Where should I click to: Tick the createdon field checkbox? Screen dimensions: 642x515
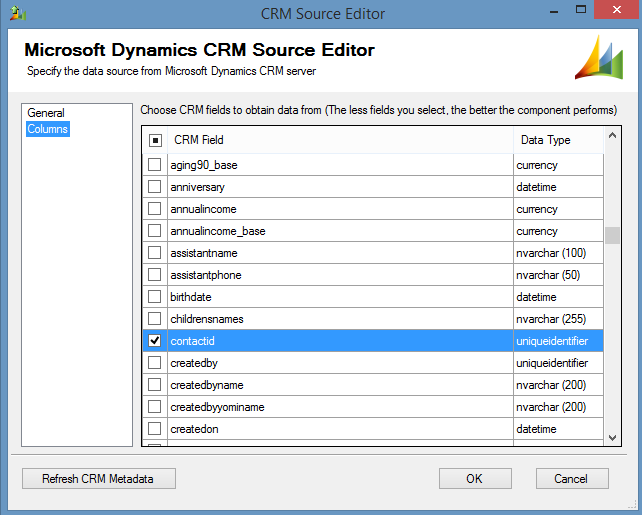(x=155, y=428)
